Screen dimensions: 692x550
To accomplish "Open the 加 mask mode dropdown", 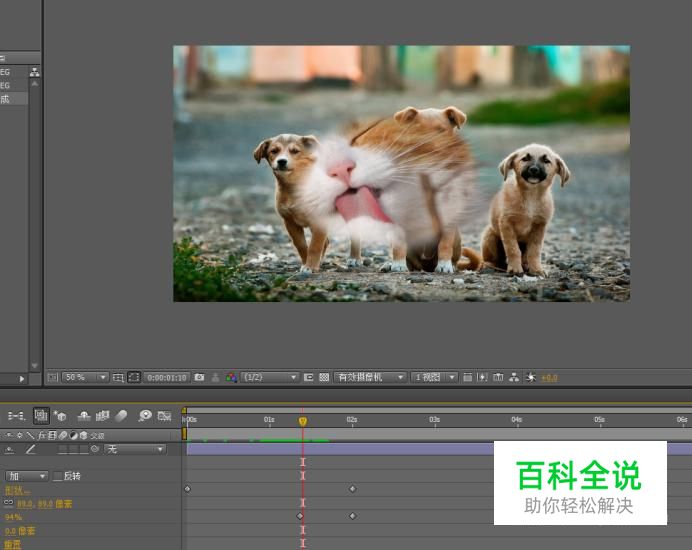I will coord(26,476).
